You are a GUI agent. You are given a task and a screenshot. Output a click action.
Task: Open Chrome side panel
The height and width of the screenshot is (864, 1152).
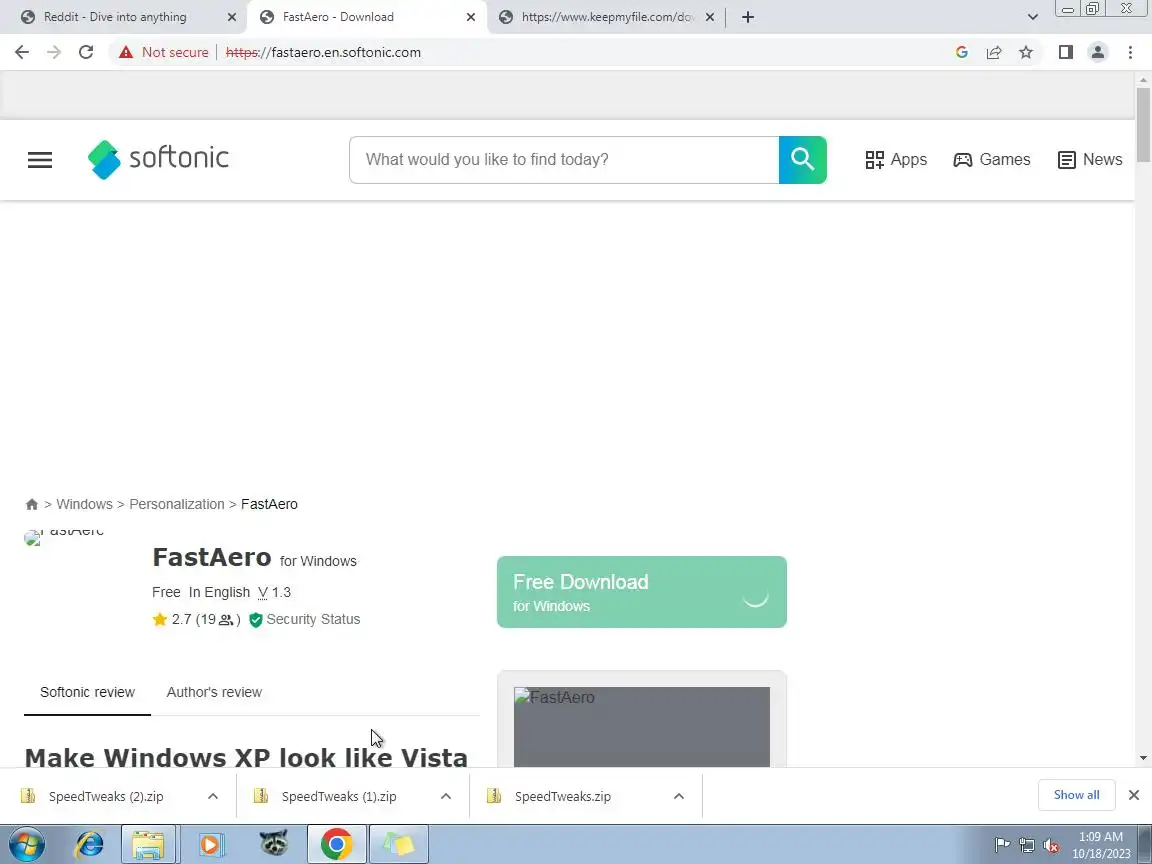tap(1065, 52)
